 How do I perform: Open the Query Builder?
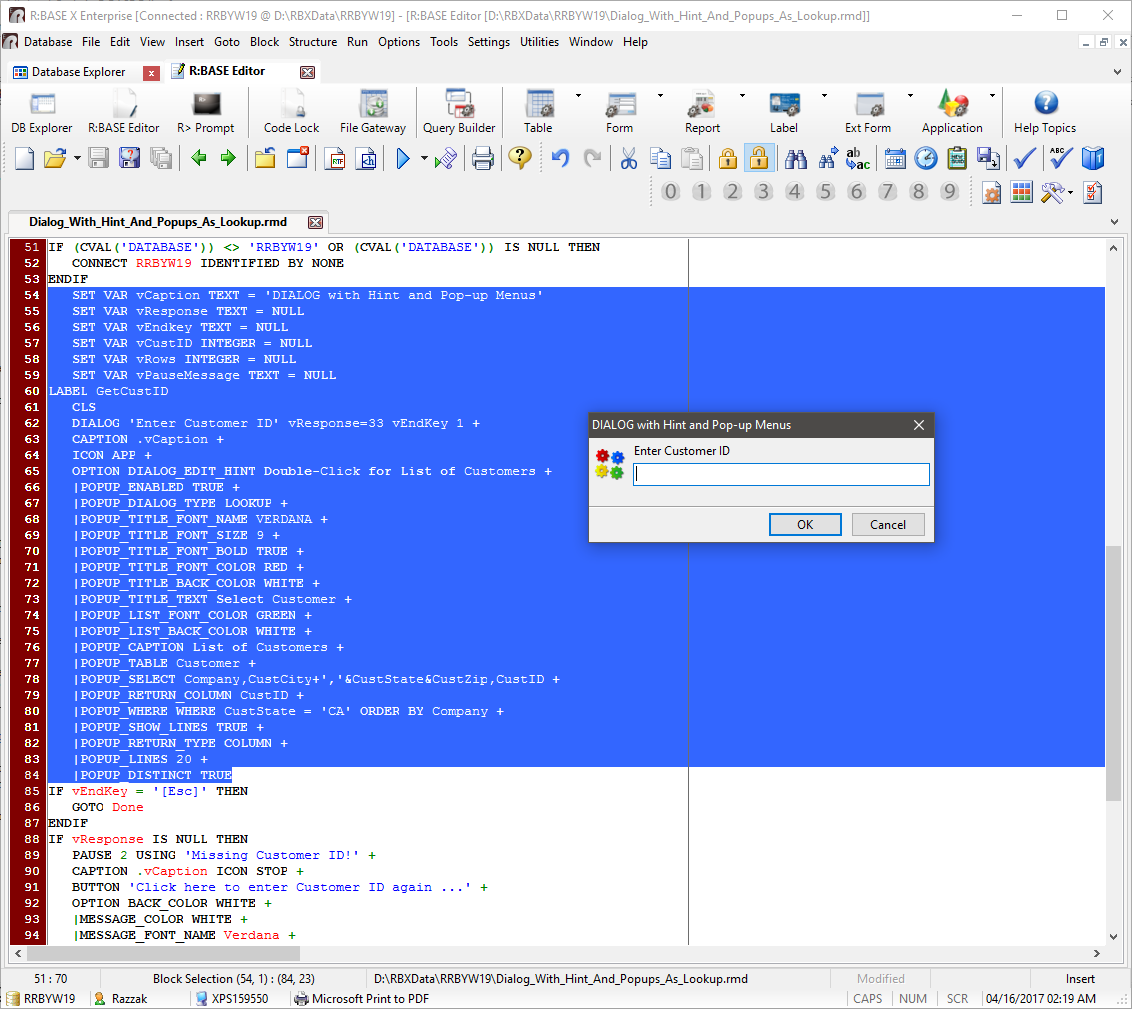coord(459,111)
